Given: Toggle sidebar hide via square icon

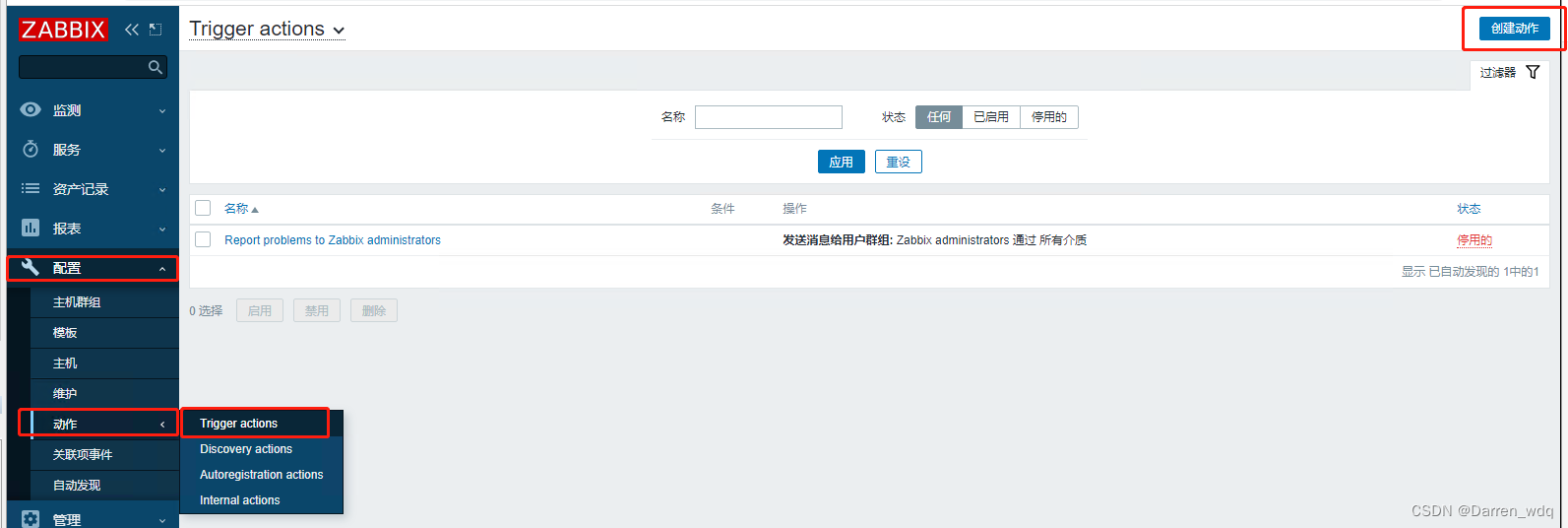Looking at the screenshot, I should coord(156,30).
